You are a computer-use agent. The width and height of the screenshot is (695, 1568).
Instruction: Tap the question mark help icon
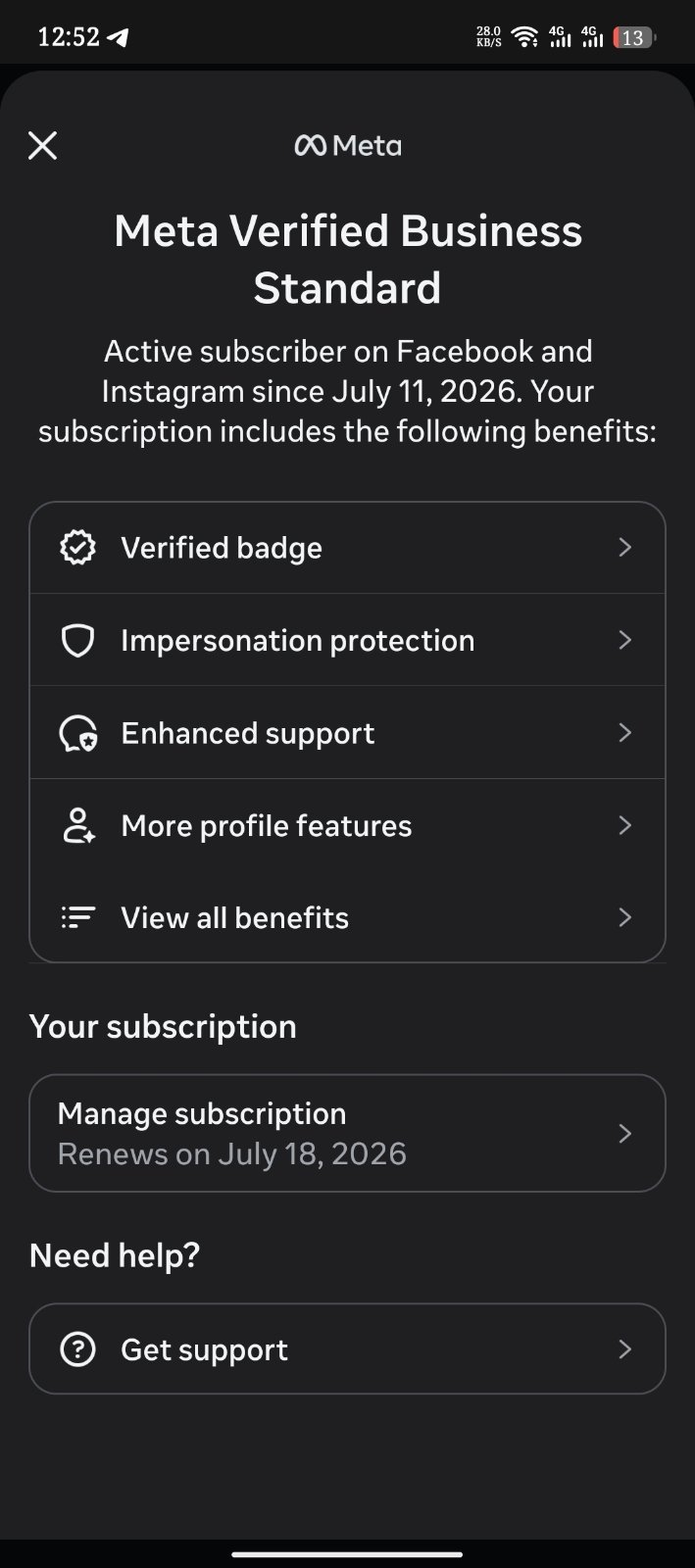(77, 1349)
